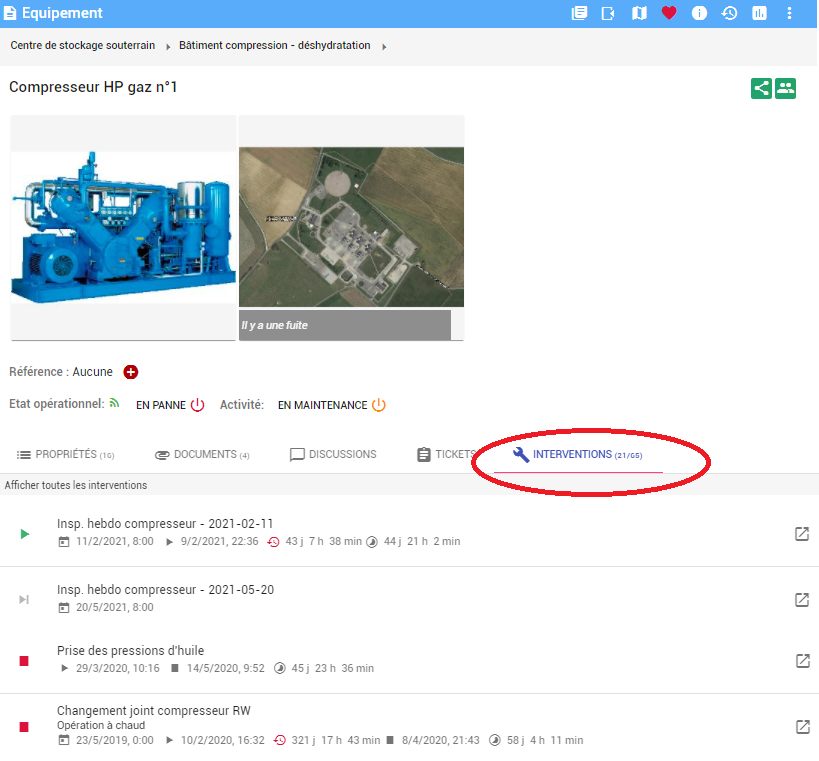819x761 pixels.
Task: Click the list icon on PROPRIÉTÉS tab
Action: pyautogui.click(x=24, y=455)
